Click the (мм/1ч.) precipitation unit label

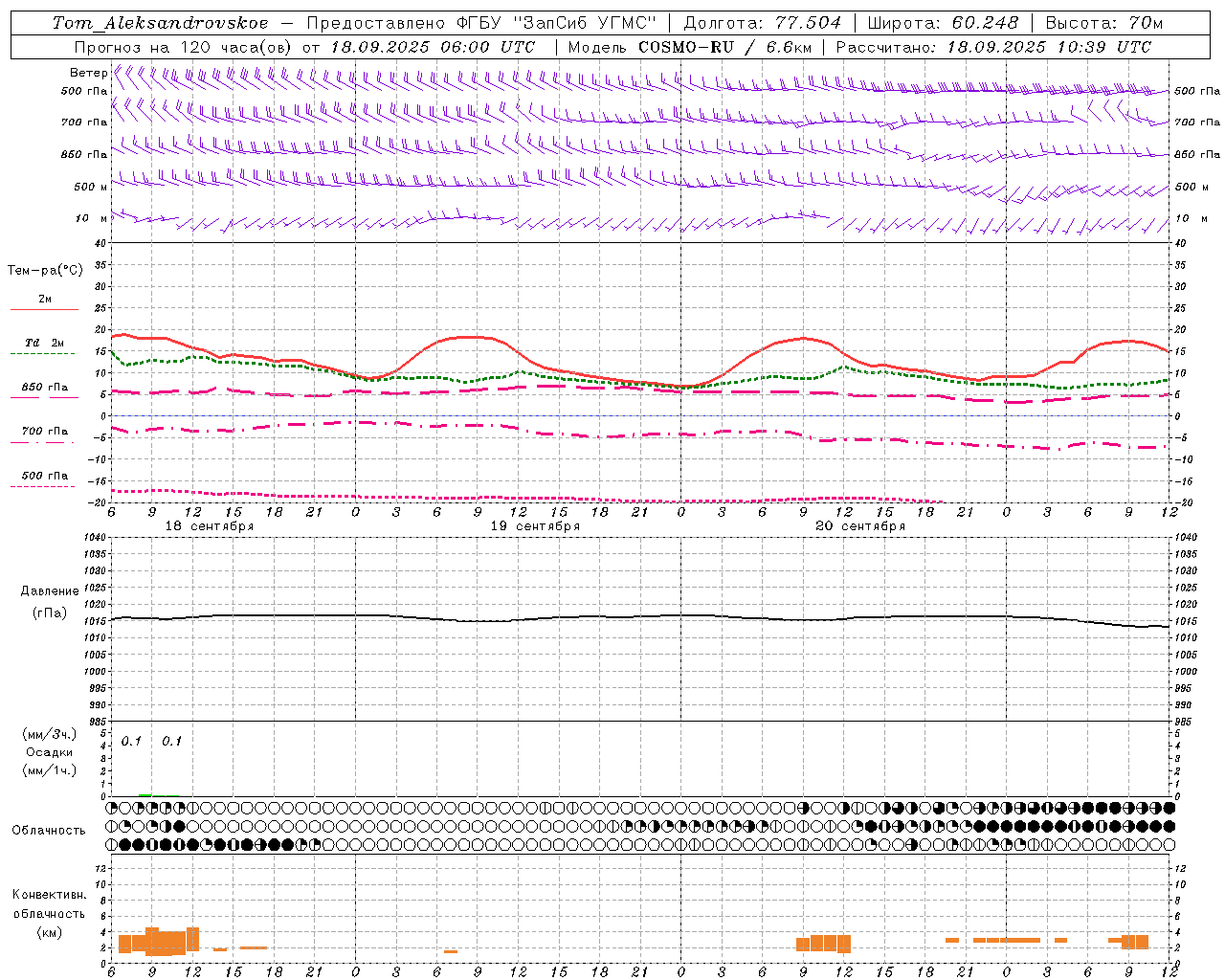pyautogui.click(x=49, y=770)
